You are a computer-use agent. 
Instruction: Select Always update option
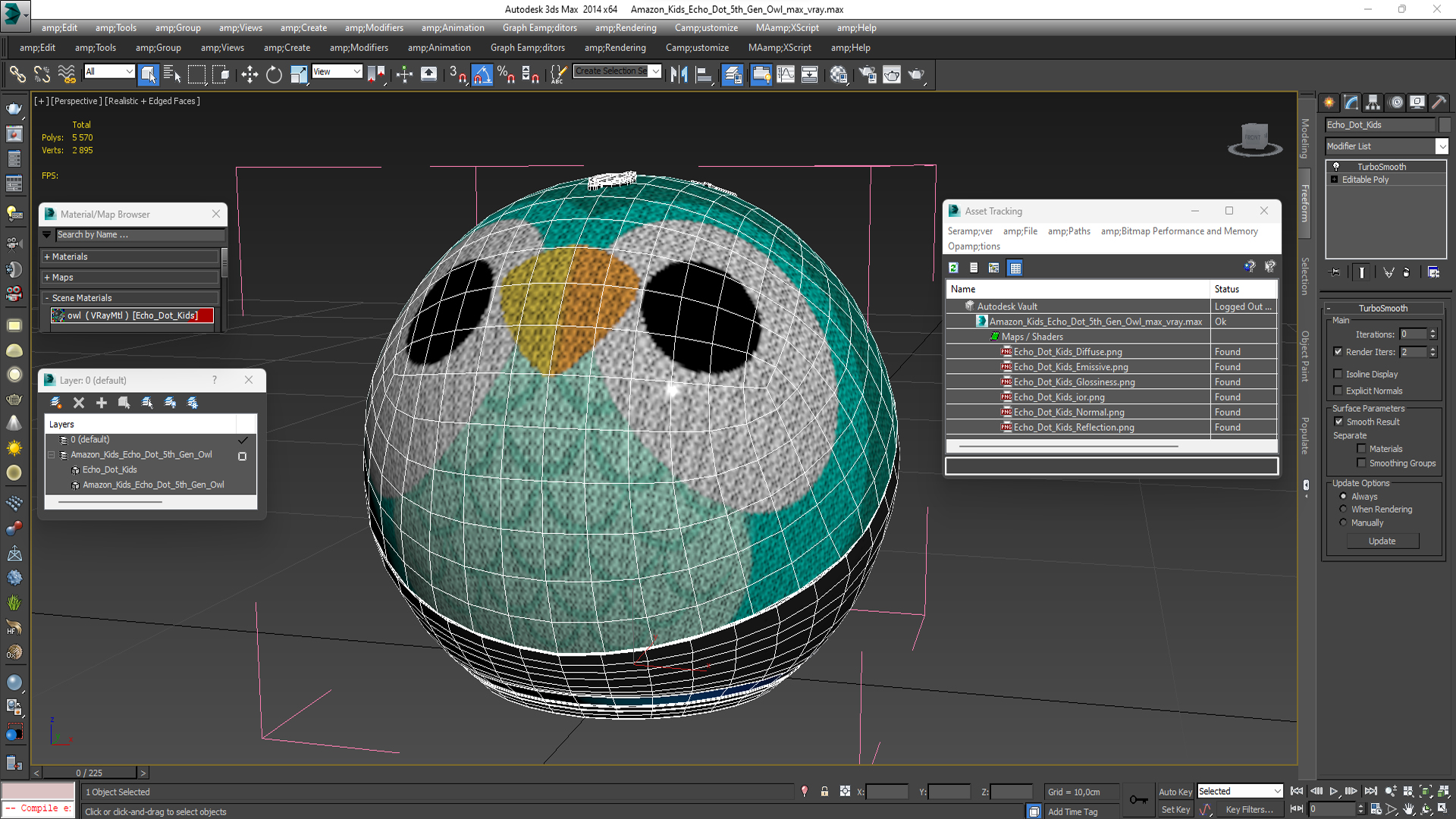coord(1343,496)
